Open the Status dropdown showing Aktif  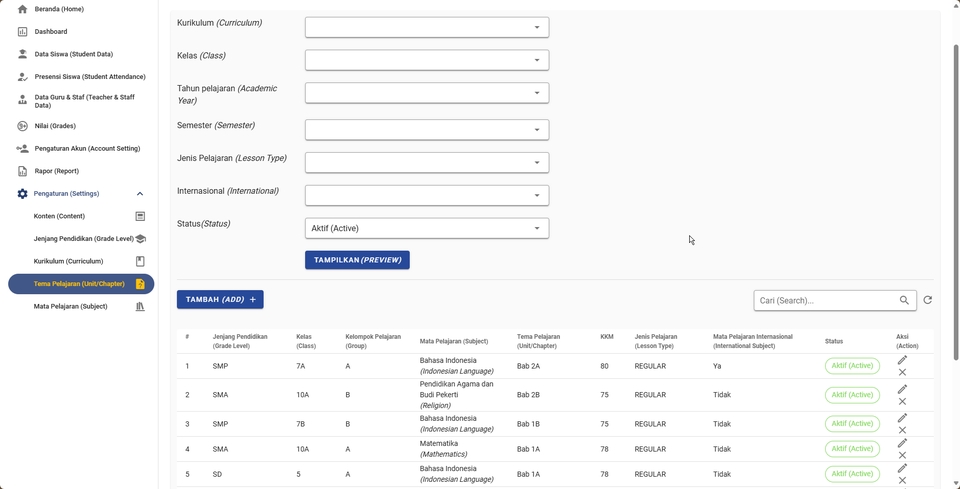[x=427, y=228]
